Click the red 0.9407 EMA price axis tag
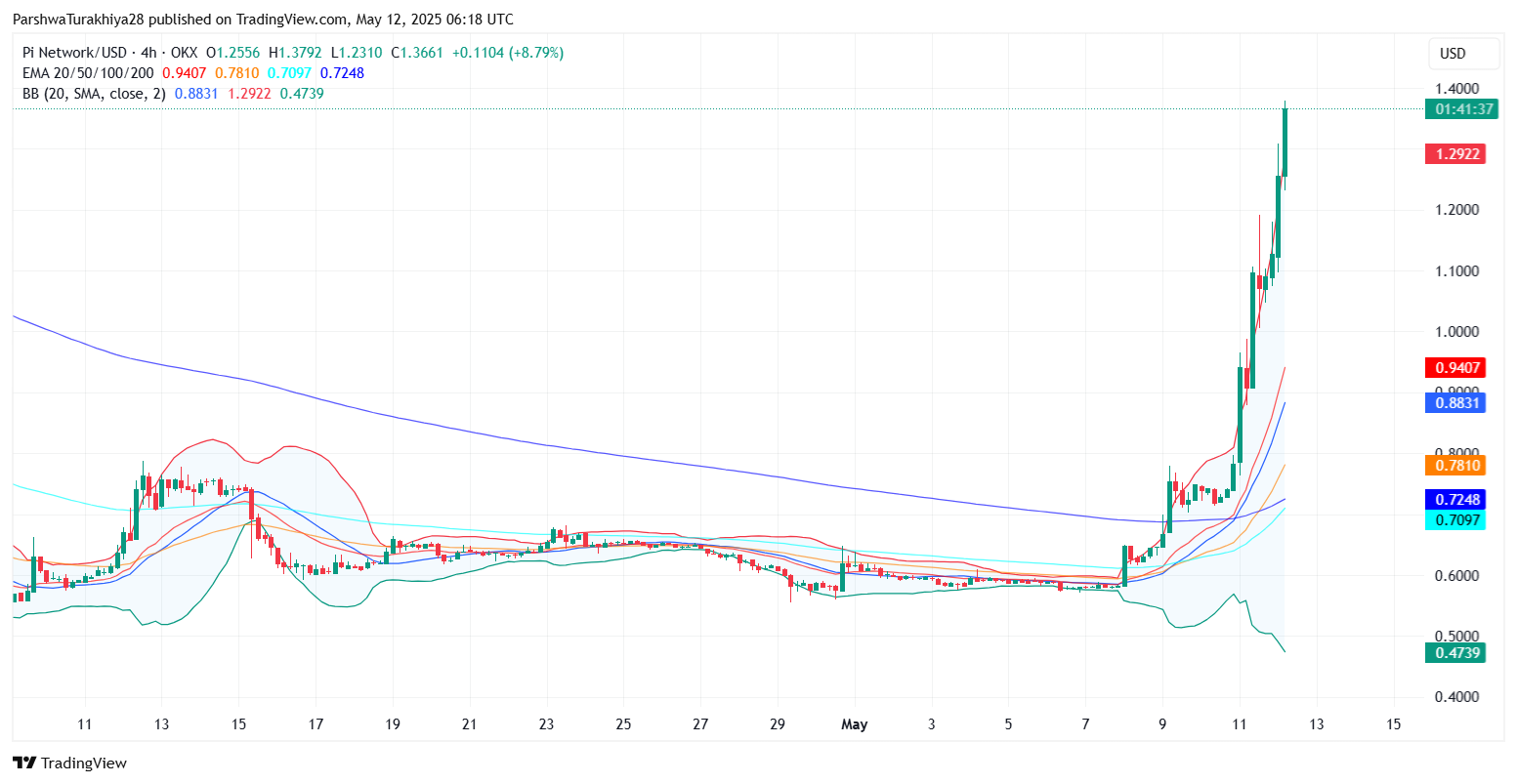Viewport: 1517px width, 784px height. pyautogui.click(x=1455, y=368)
